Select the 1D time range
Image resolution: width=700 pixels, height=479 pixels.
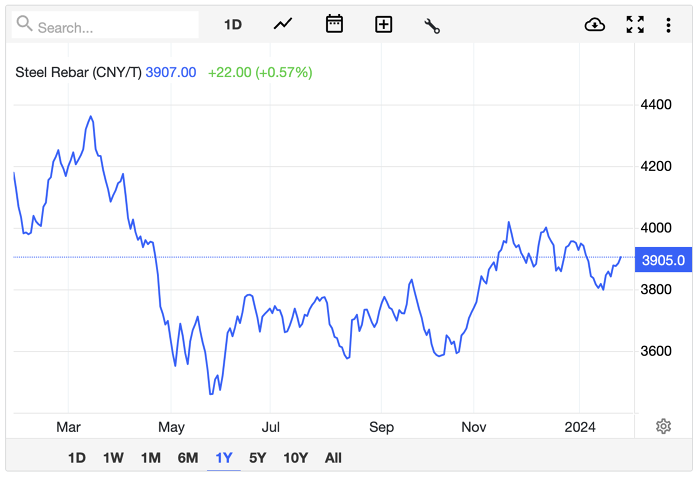coord(77,458)
